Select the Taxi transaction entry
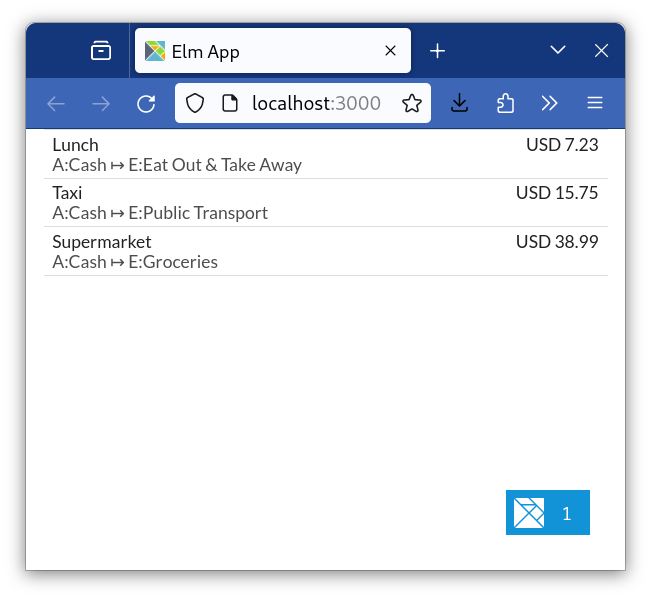 point(325,203)
